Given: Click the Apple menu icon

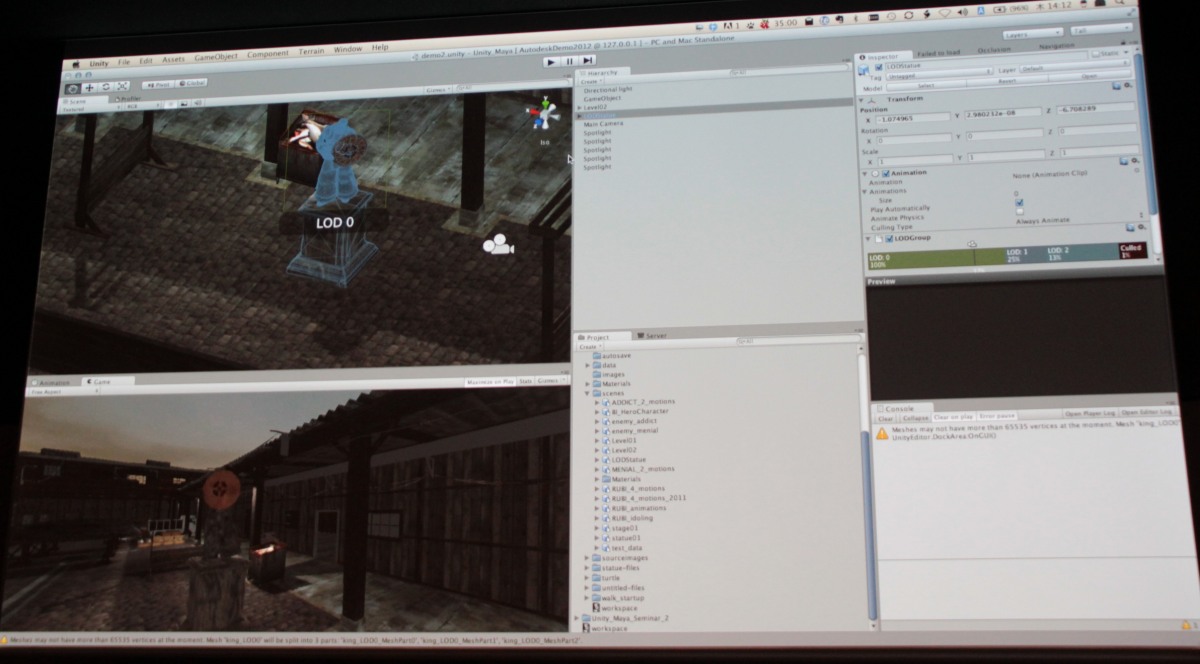Looking at the screenshot, I should (x=76, y=63).
